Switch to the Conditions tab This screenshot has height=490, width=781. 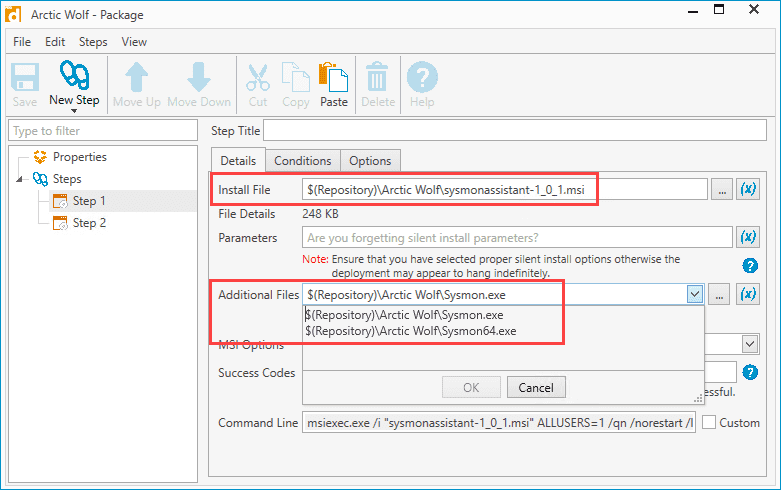click(x=302, y=161)
